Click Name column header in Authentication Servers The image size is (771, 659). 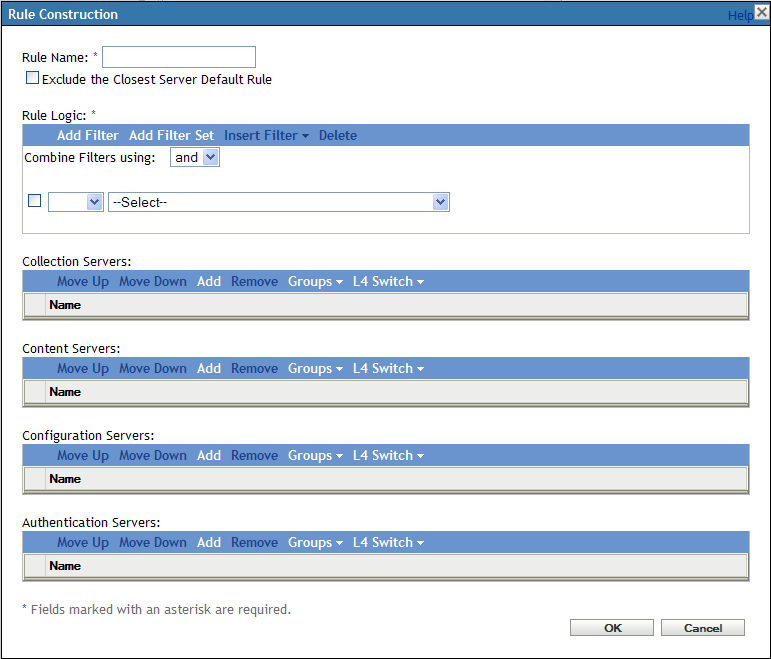pyautogui.click(x=65, y=566)
